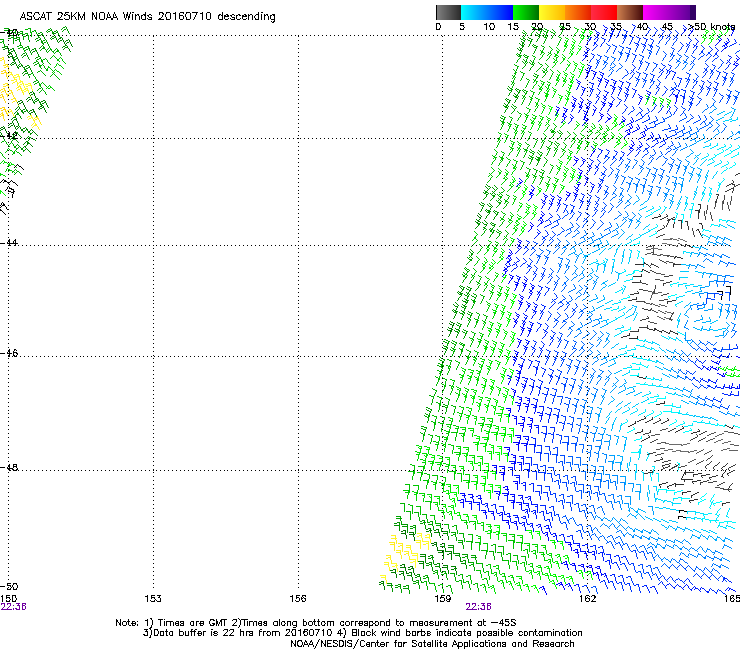Select longitude label 156 on bottom axis

[298, 599]
